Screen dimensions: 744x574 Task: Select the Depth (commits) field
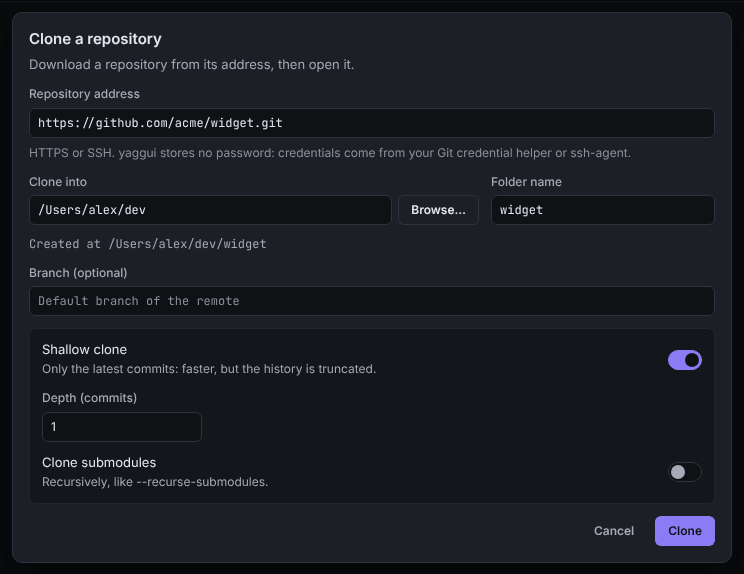[x=122, y=427]
